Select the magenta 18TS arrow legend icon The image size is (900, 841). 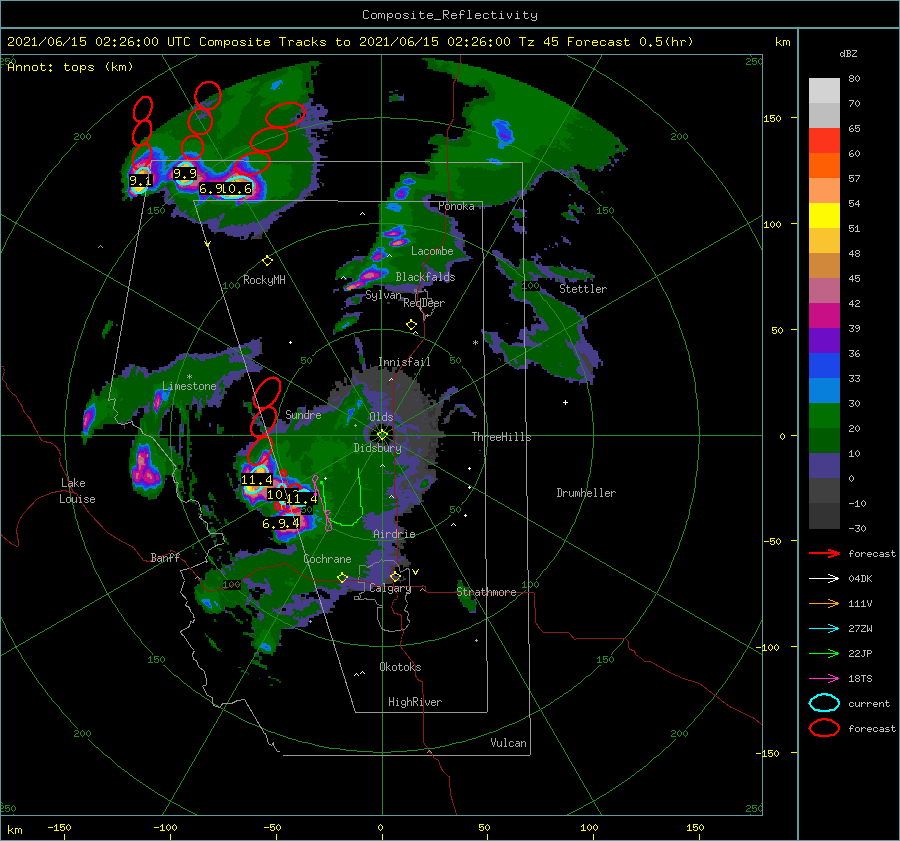[824, 678]
